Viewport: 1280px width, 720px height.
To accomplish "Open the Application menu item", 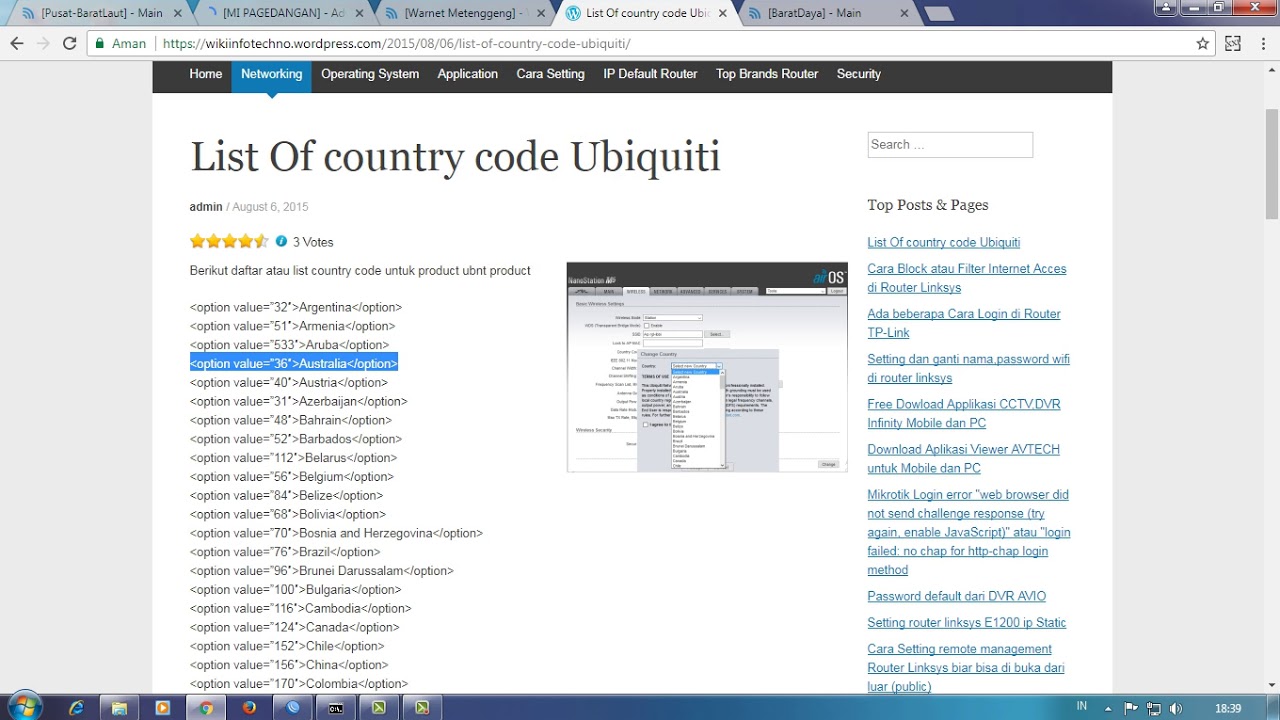I will pyautogui.click(x=467, y=74).
